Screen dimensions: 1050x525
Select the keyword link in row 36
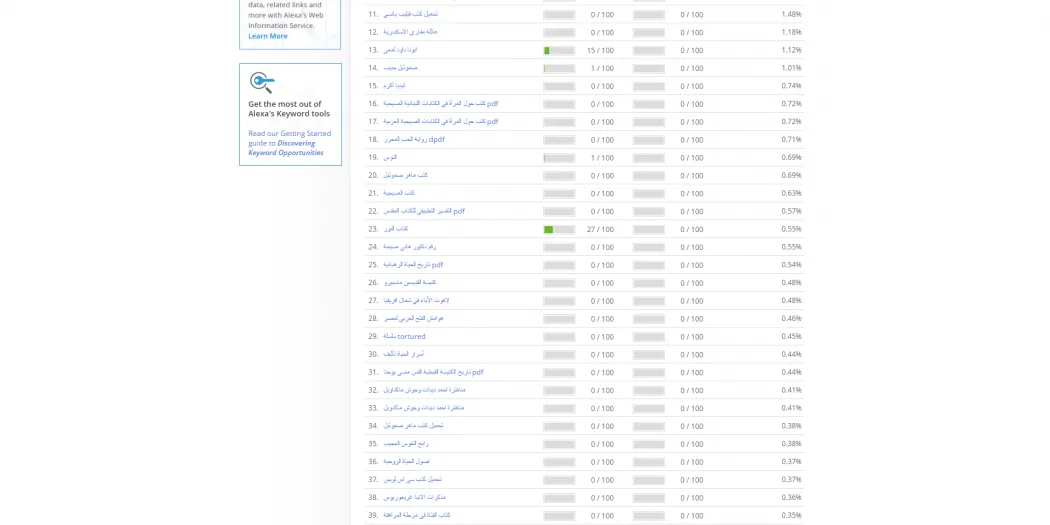(x=406, y=462)
